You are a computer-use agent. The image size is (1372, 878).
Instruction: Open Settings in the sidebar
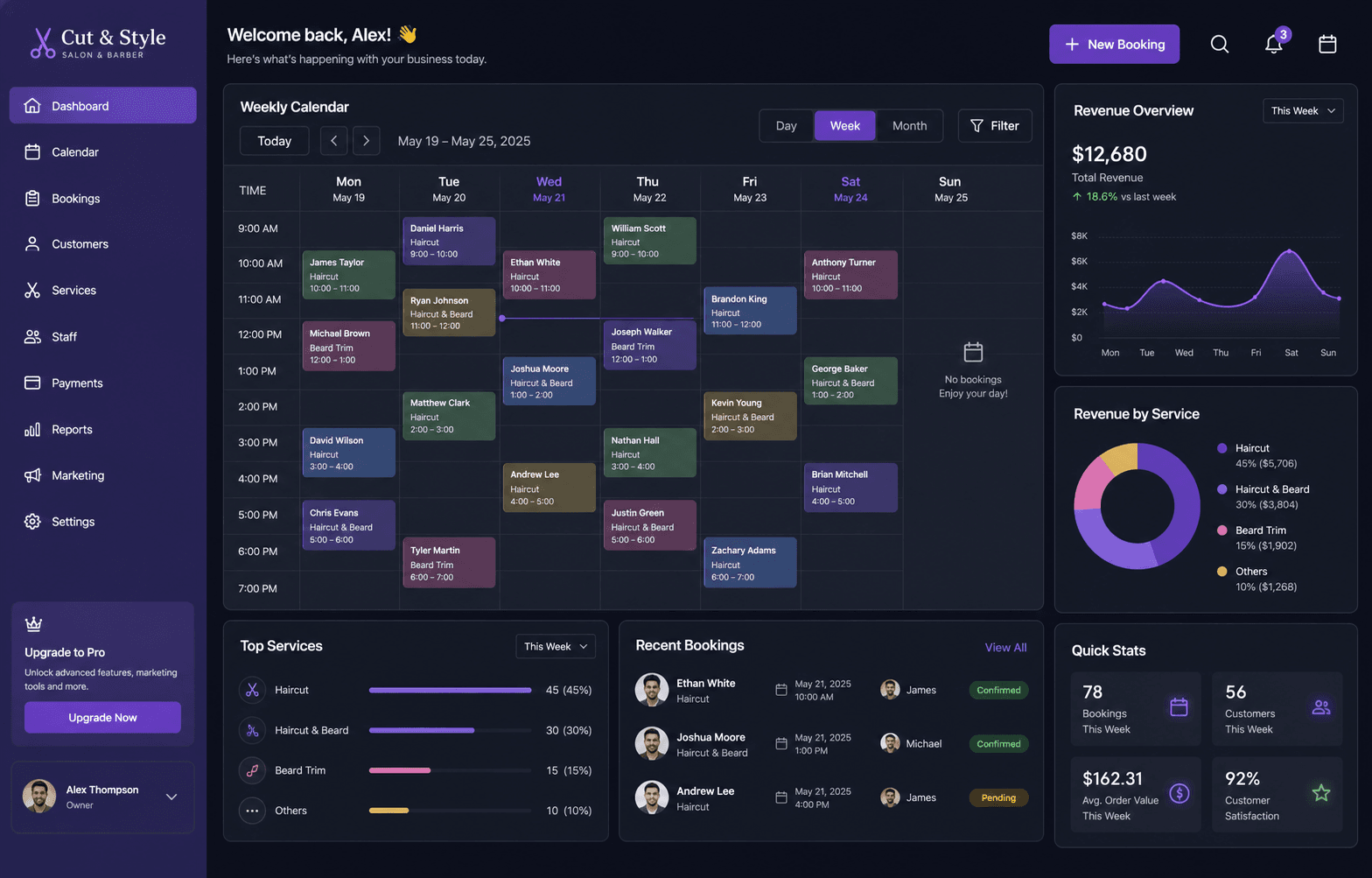click(x=102, y=521)
